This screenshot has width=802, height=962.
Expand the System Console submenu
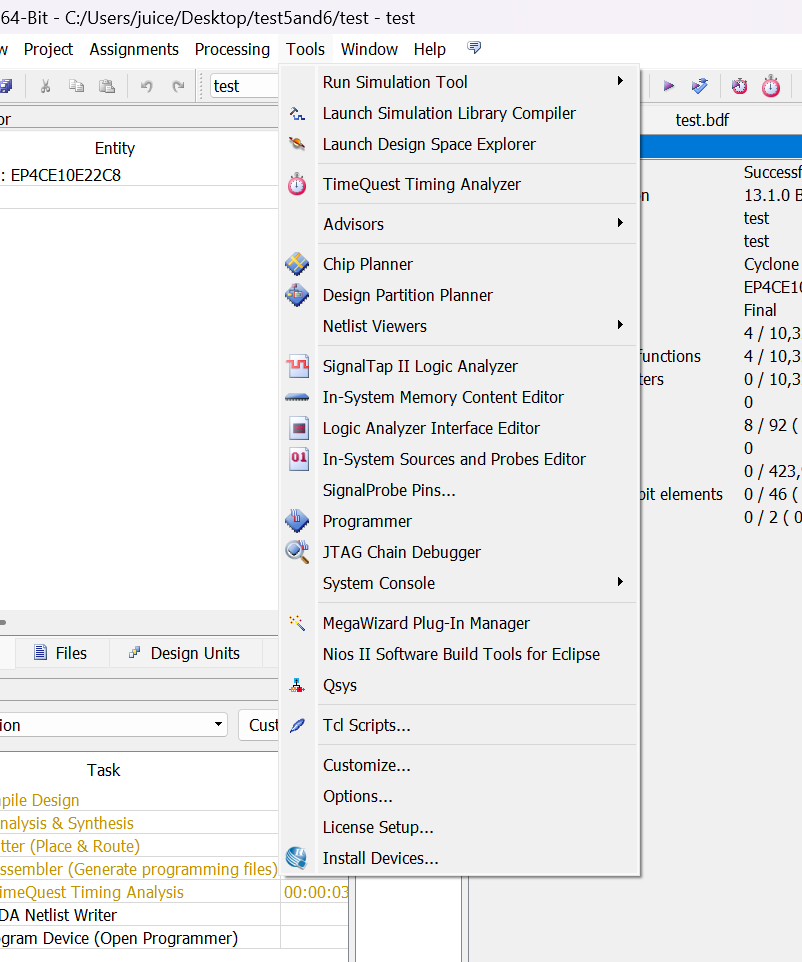(620, 582)
